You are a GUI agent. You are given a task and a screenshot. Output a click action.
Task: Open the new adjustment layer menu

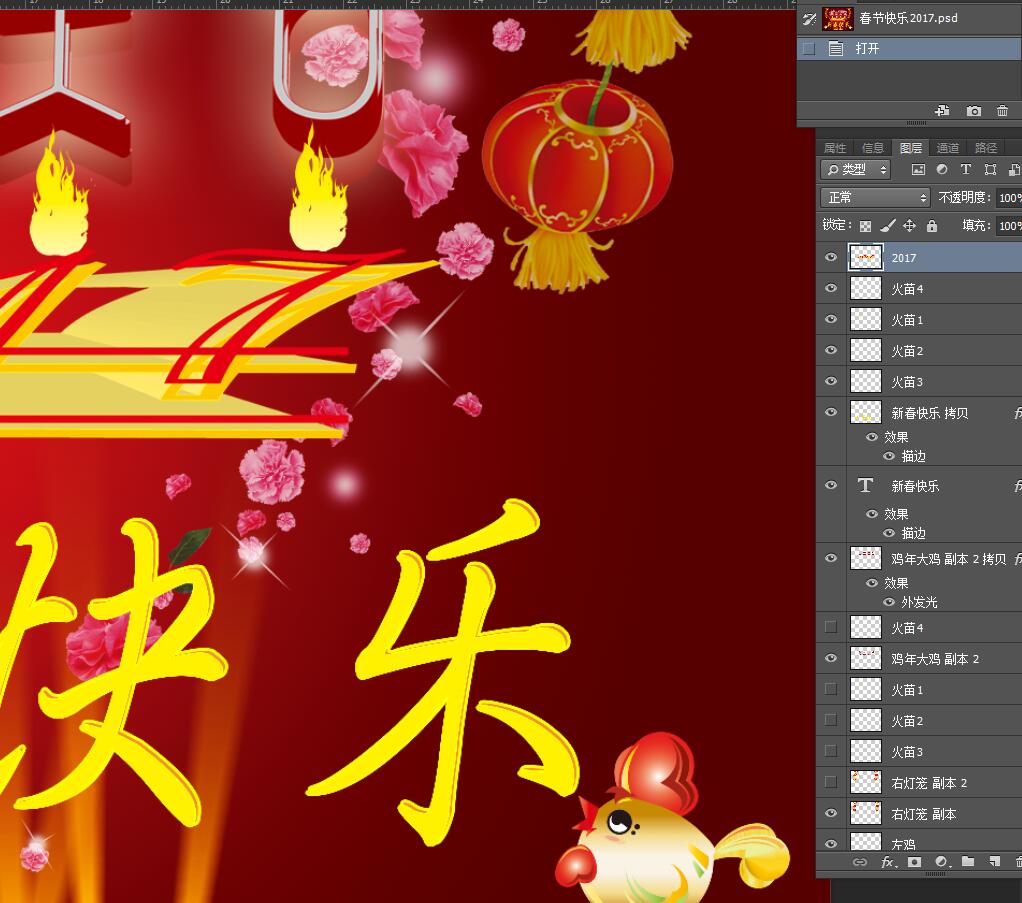click(942, 862)
